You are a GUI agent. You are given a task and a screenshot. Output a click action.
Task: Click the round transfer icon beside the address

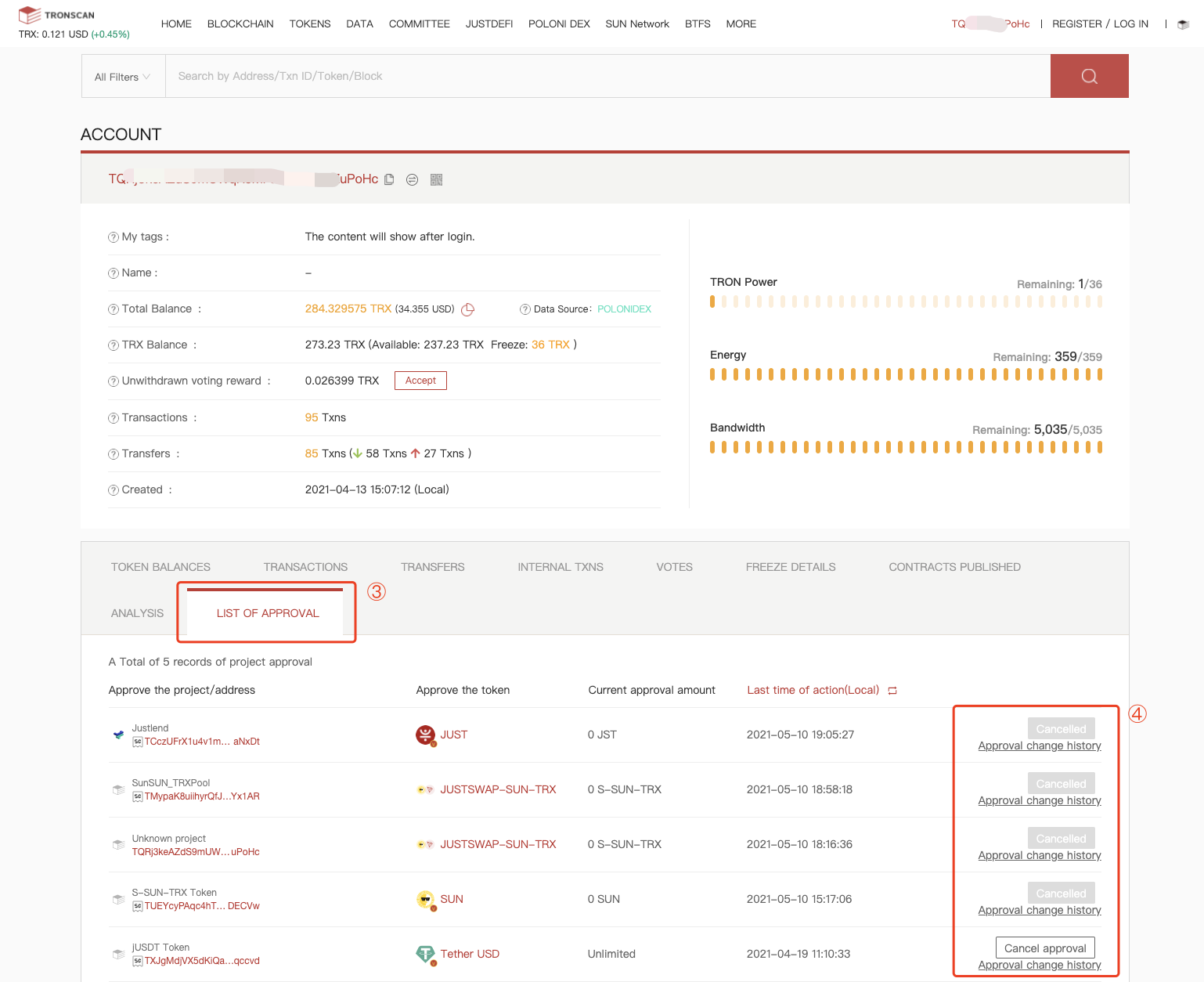click(413, 179)
